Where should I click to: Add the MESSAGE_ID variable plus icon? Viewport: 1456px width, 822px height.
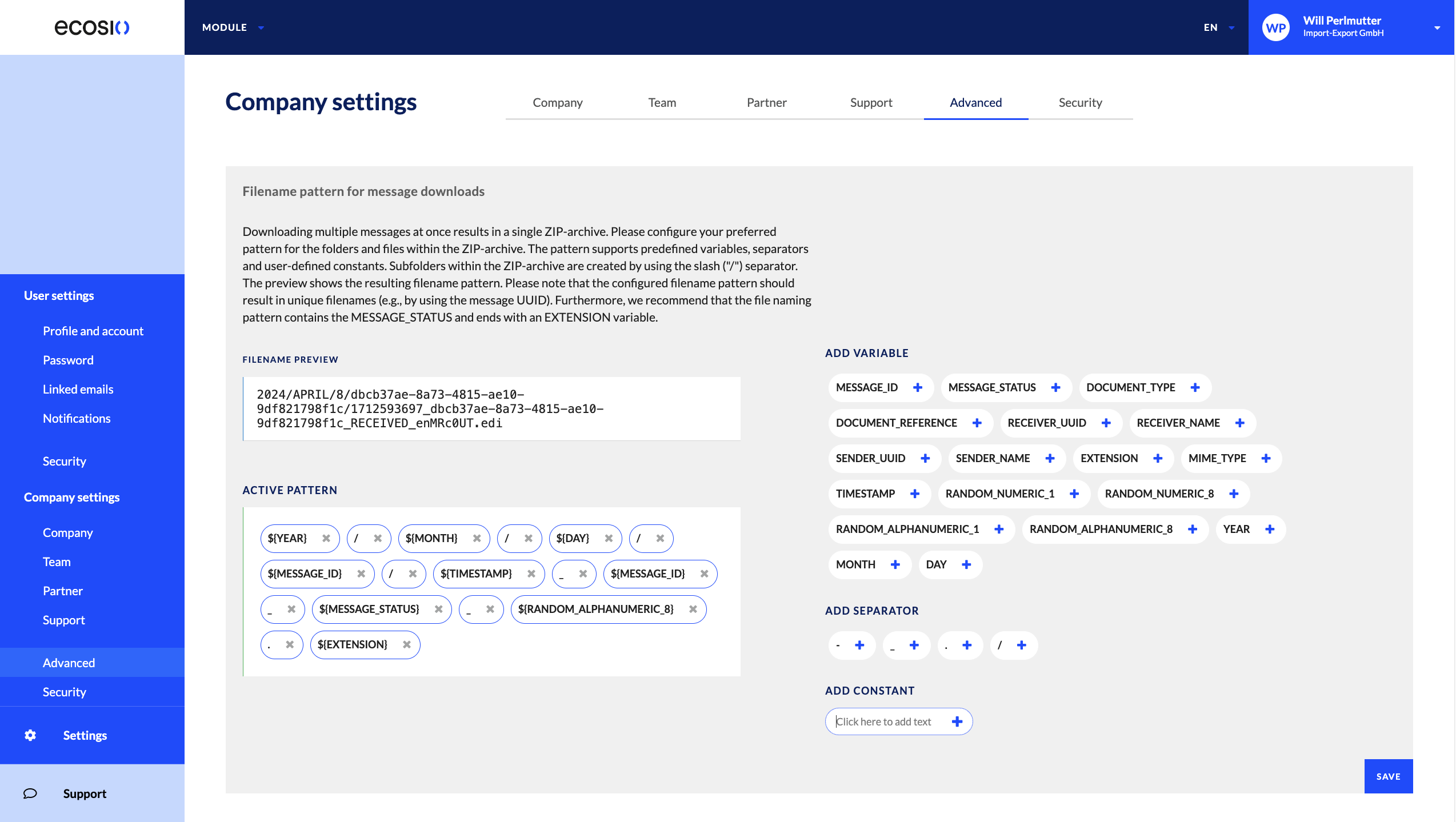point(918,387)
